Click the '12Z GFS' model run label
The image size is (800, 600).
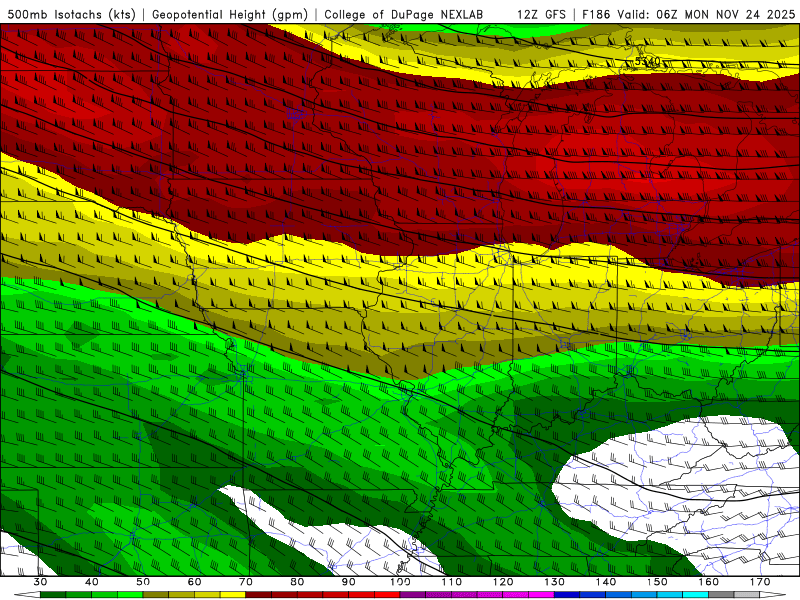tap(541, 15)
